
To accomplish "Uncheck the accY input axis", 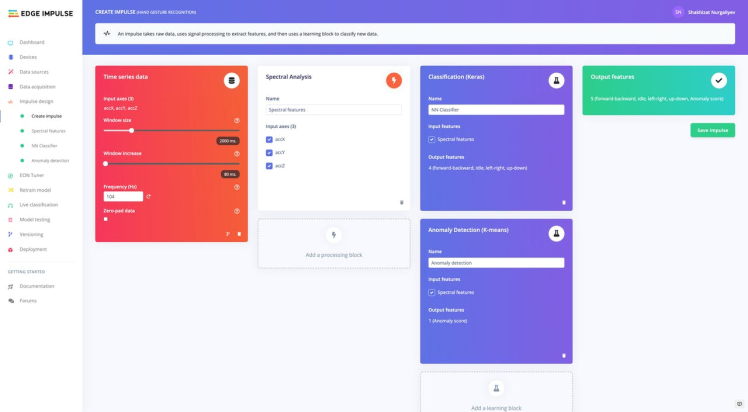I will click(269, 153).
